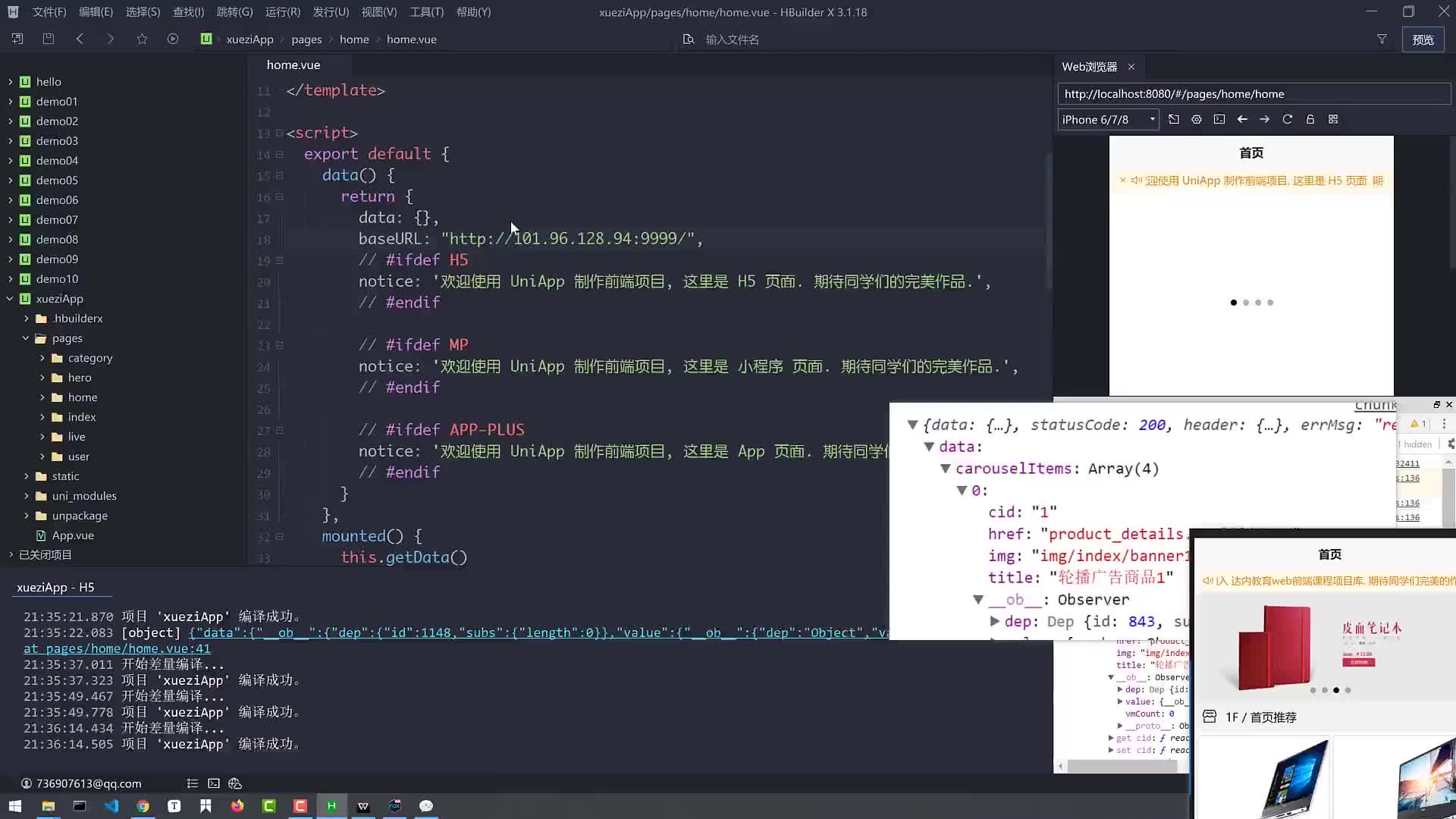Open File Explorer from the taskbar

tap(48, 805)
